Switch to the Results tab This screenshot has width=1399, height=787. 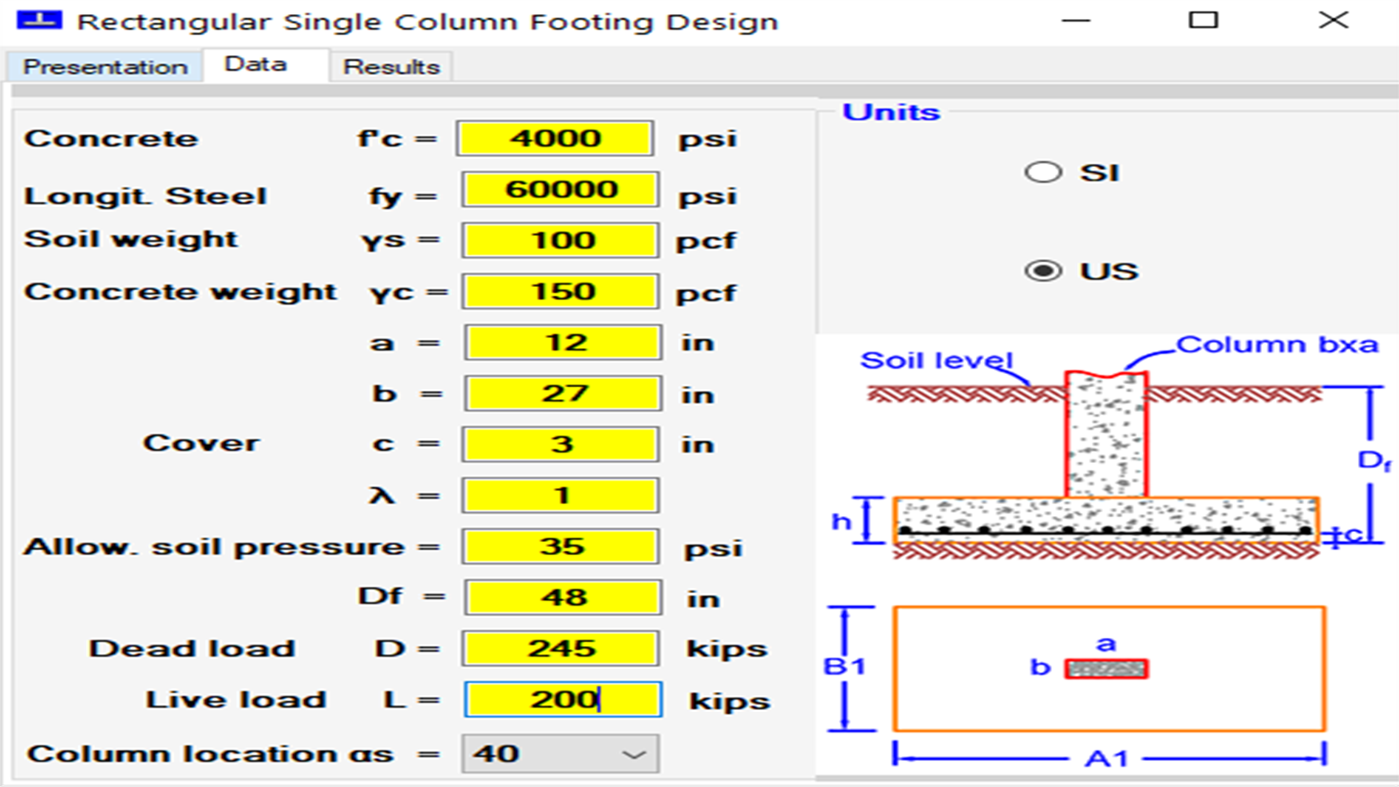pyautogui.click(x=390, y=66)
